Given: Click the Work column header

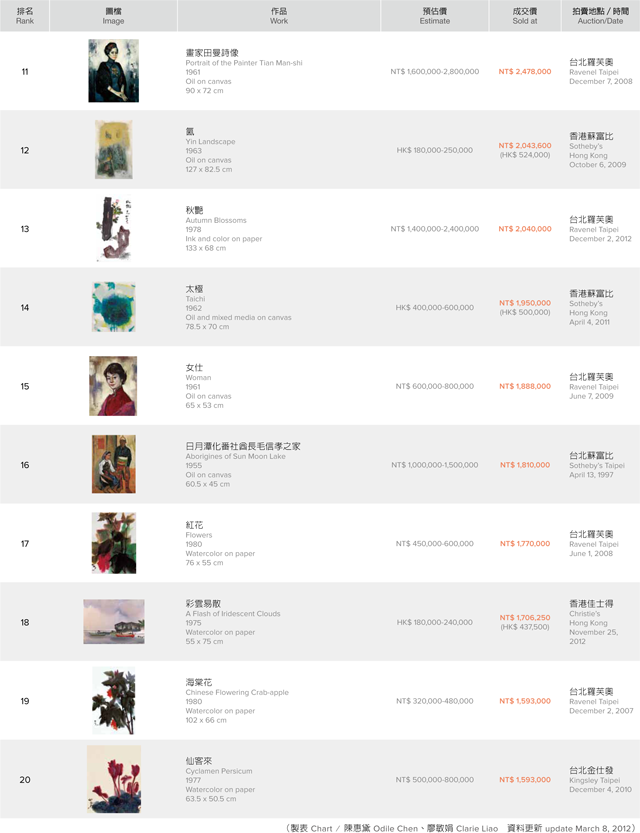Looking at the screenshot, I should pos(279,16).
